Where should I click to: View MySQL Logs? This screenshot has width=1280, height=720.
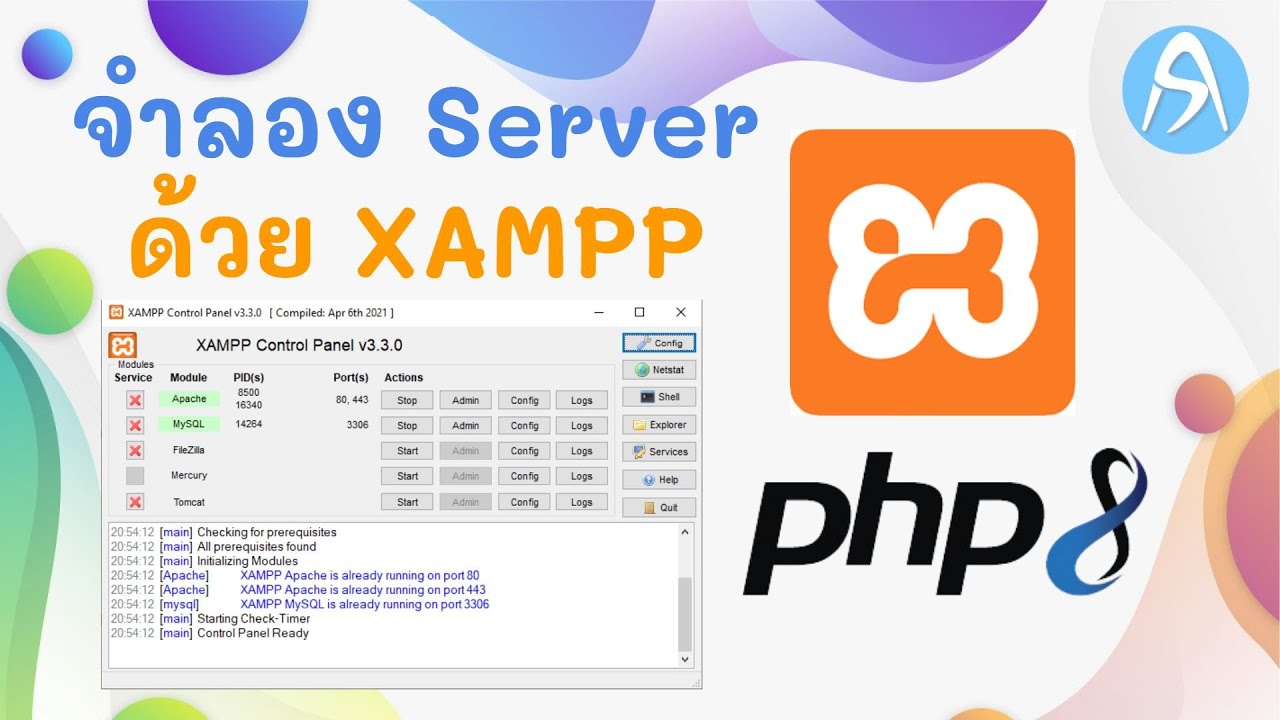(582, 425)
